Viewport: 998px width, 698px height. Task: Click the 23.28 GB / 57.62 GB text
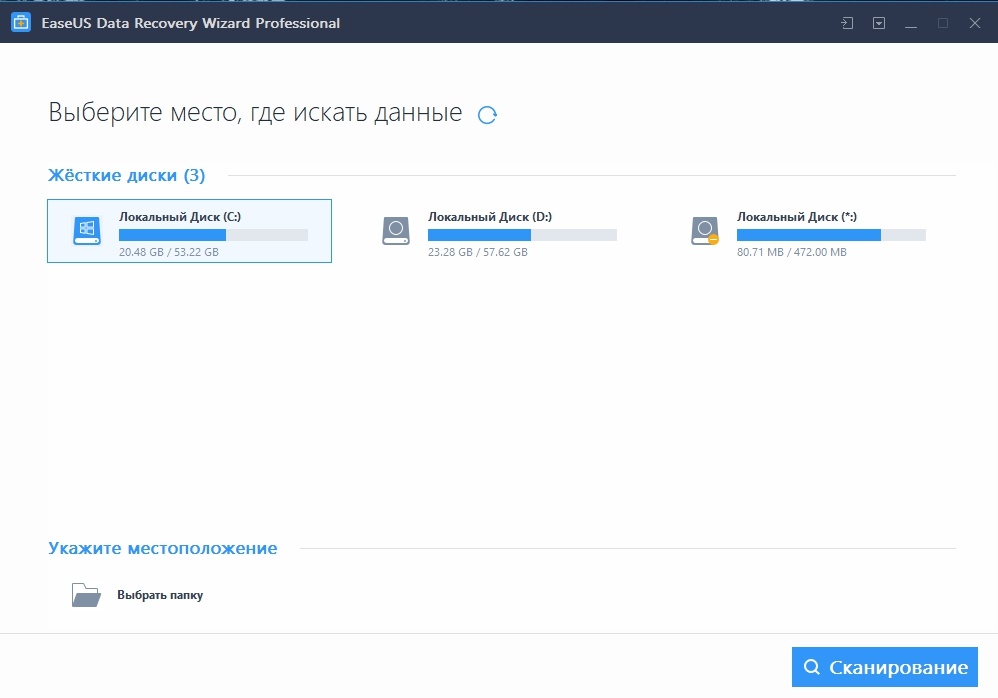[477, 252]
